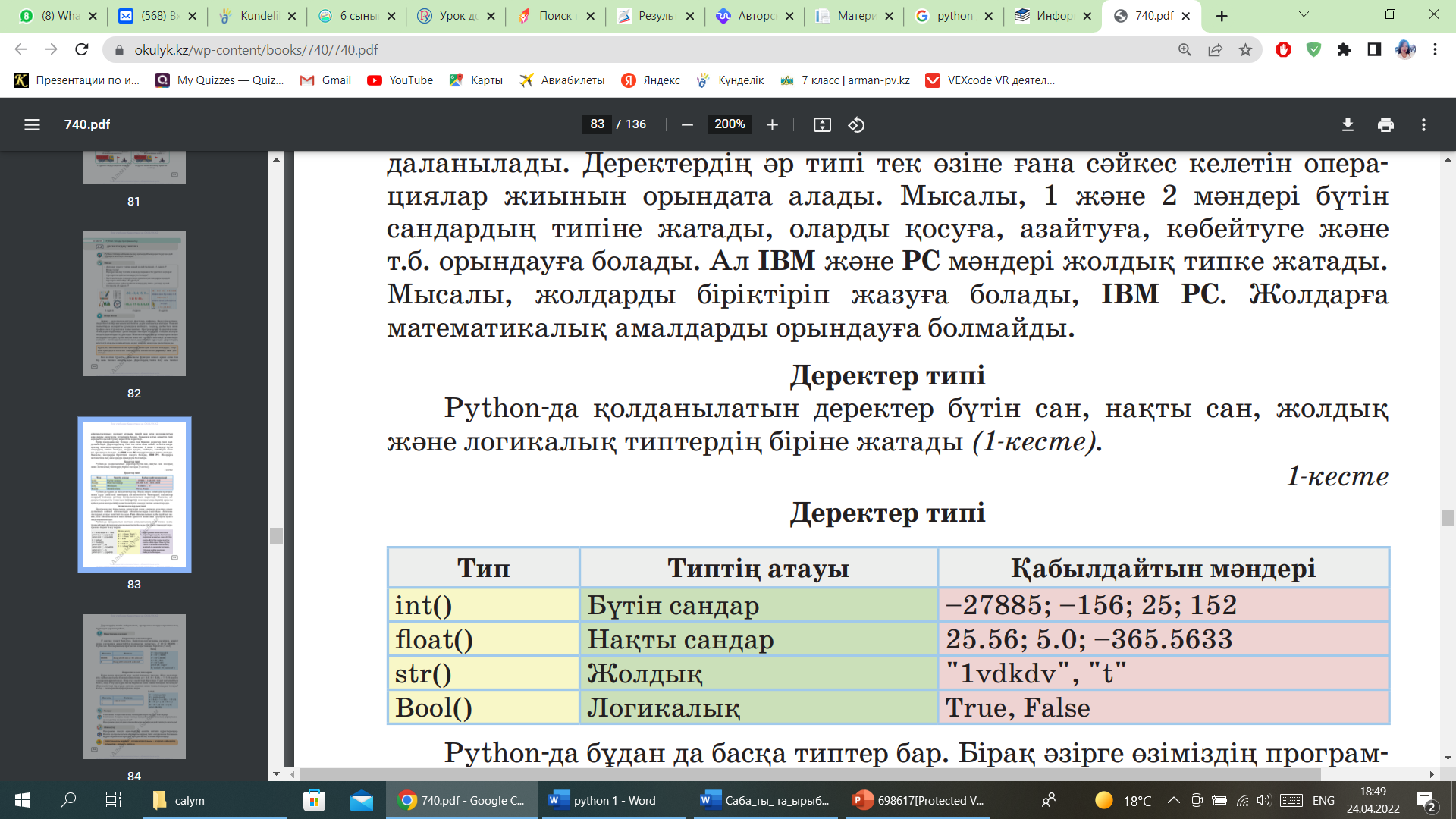The image size is (1456, 819).
Task: Expand the tab search dropdown arrow
Action: tap(1304, 14)
